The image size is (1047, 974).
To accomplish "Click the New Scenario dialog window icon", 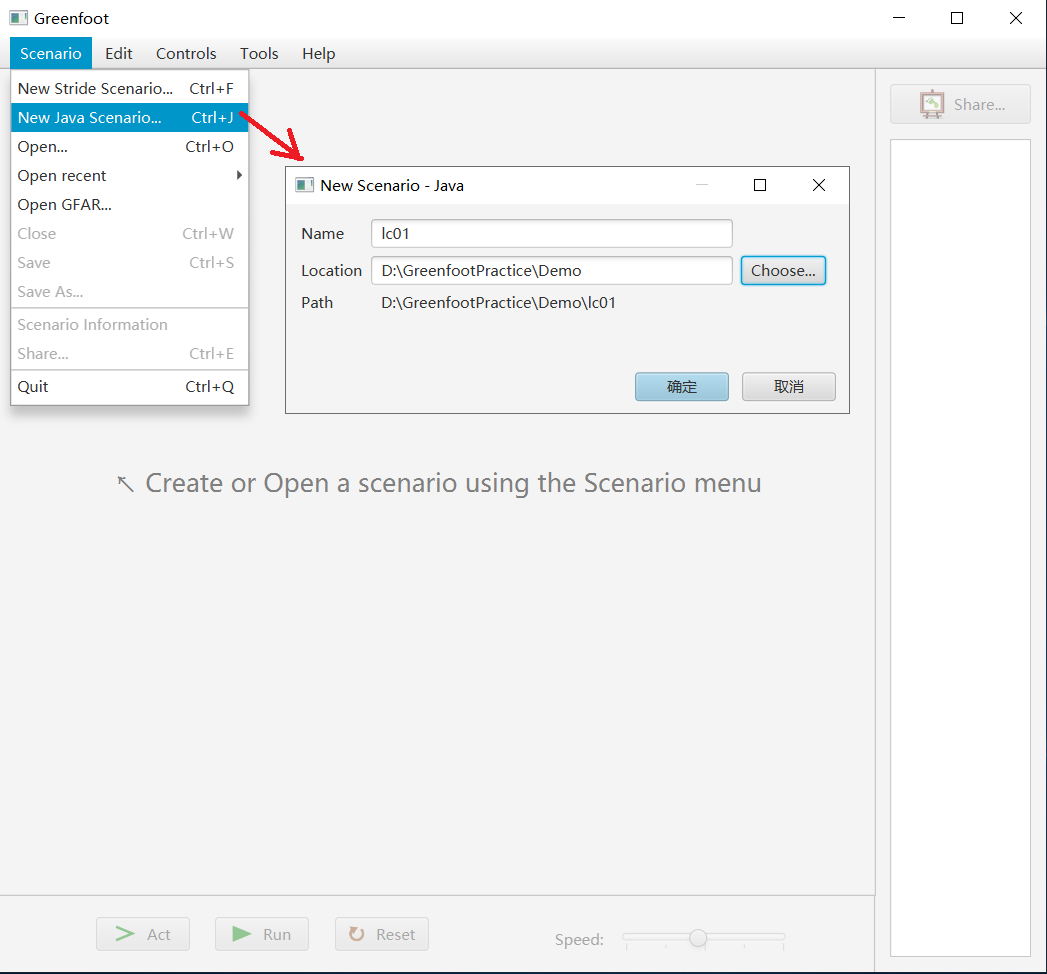I will (305, 185).
